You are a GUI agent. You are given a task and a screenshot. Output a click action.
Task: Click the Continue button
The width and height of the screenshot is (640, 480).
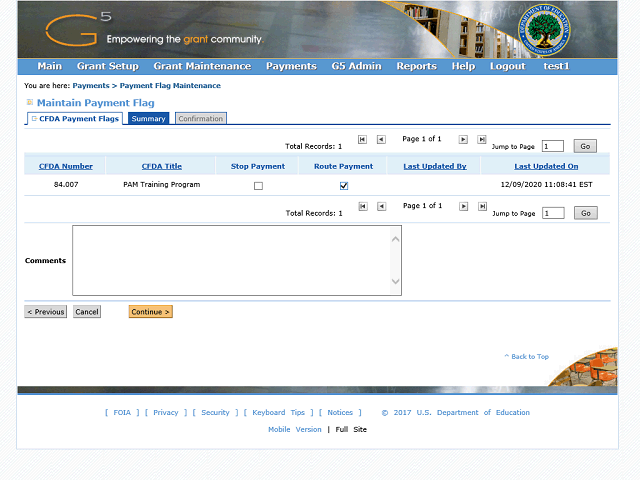[x=151, y=312]
